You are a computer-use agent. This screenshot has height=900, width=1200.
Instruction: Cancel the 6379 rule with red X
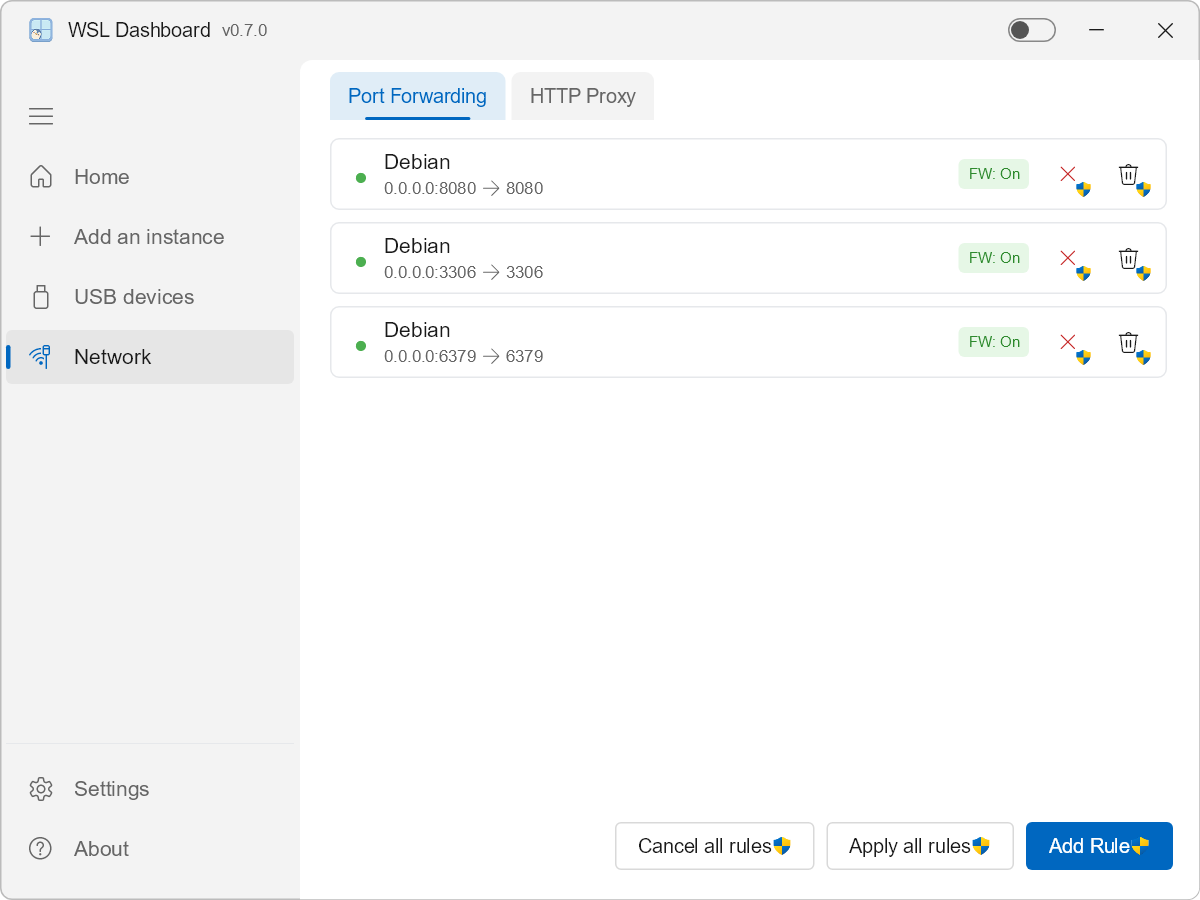[x=1070, y=341]
